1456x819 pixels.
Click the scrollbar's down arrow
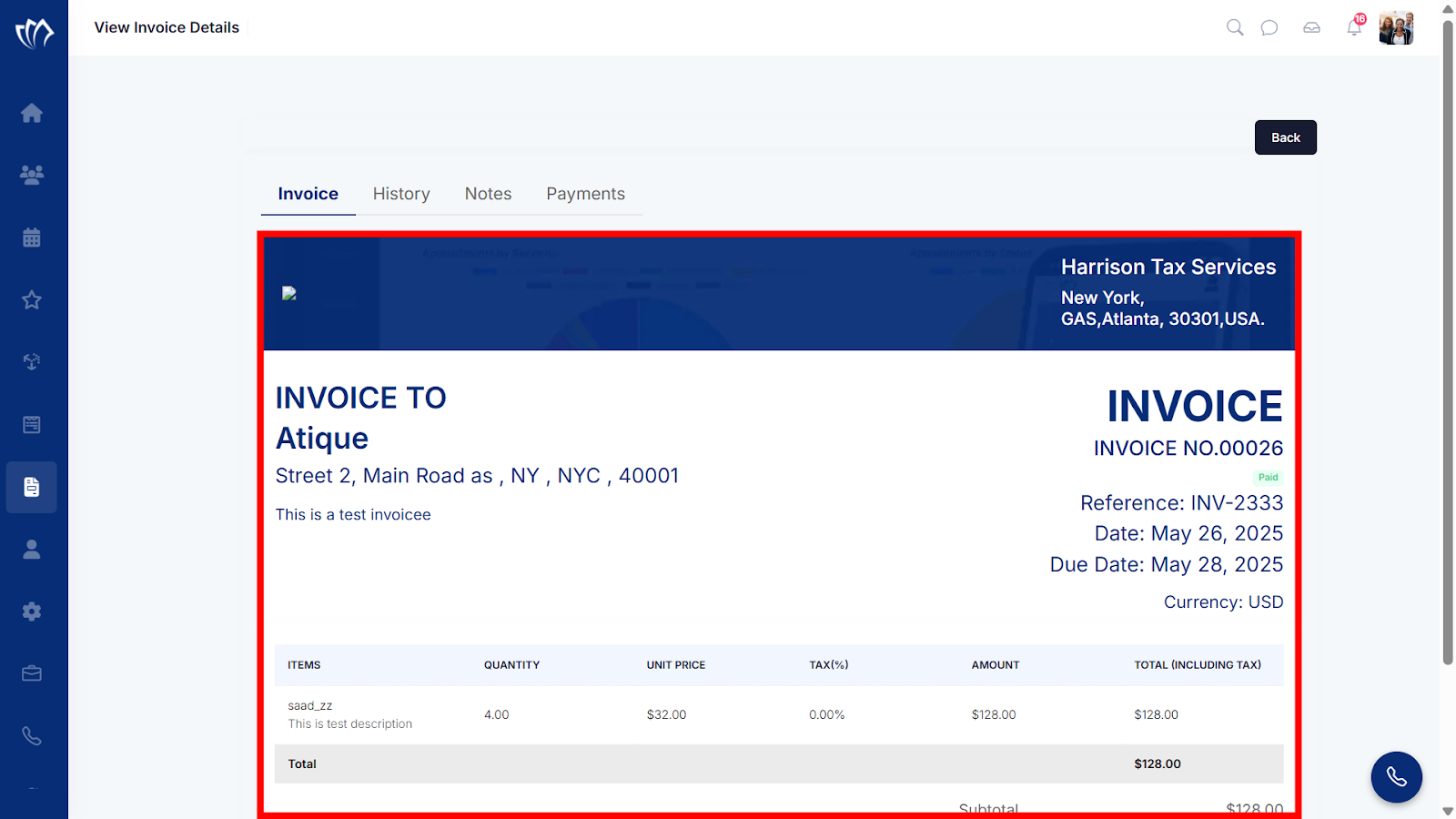(1448, 811)
